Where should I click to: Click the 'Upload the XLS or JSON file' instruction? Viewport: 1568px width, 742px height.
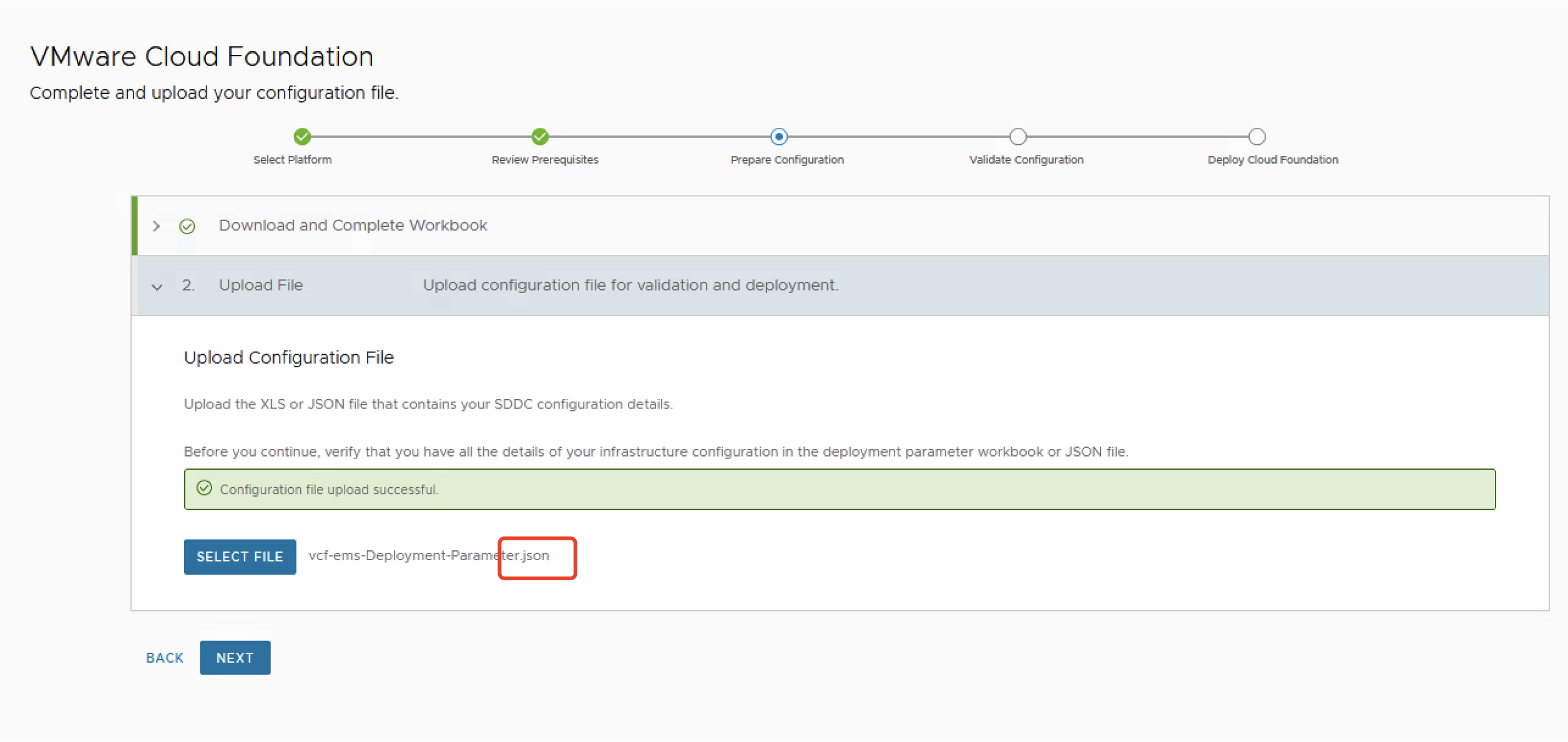428,404
